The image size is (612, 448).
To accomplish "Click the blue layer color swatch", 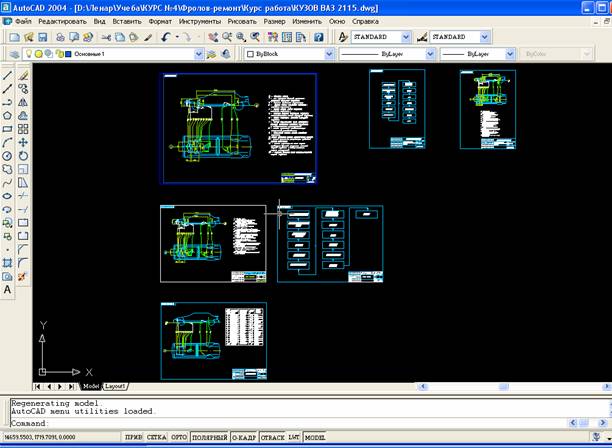I will [68, 54].
